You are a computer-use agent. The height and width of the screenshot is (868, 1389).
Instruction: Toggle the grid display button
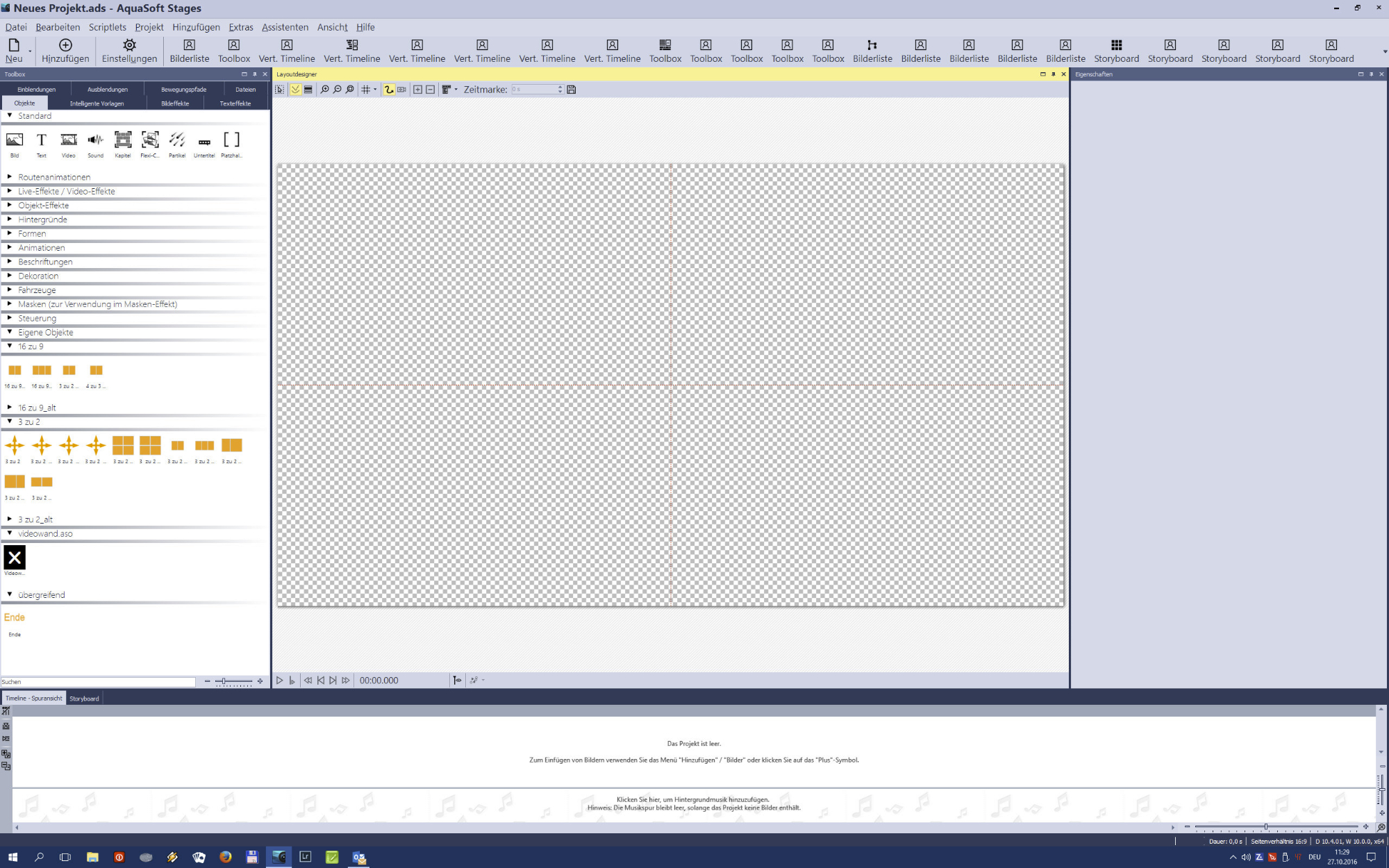point(366,90)
